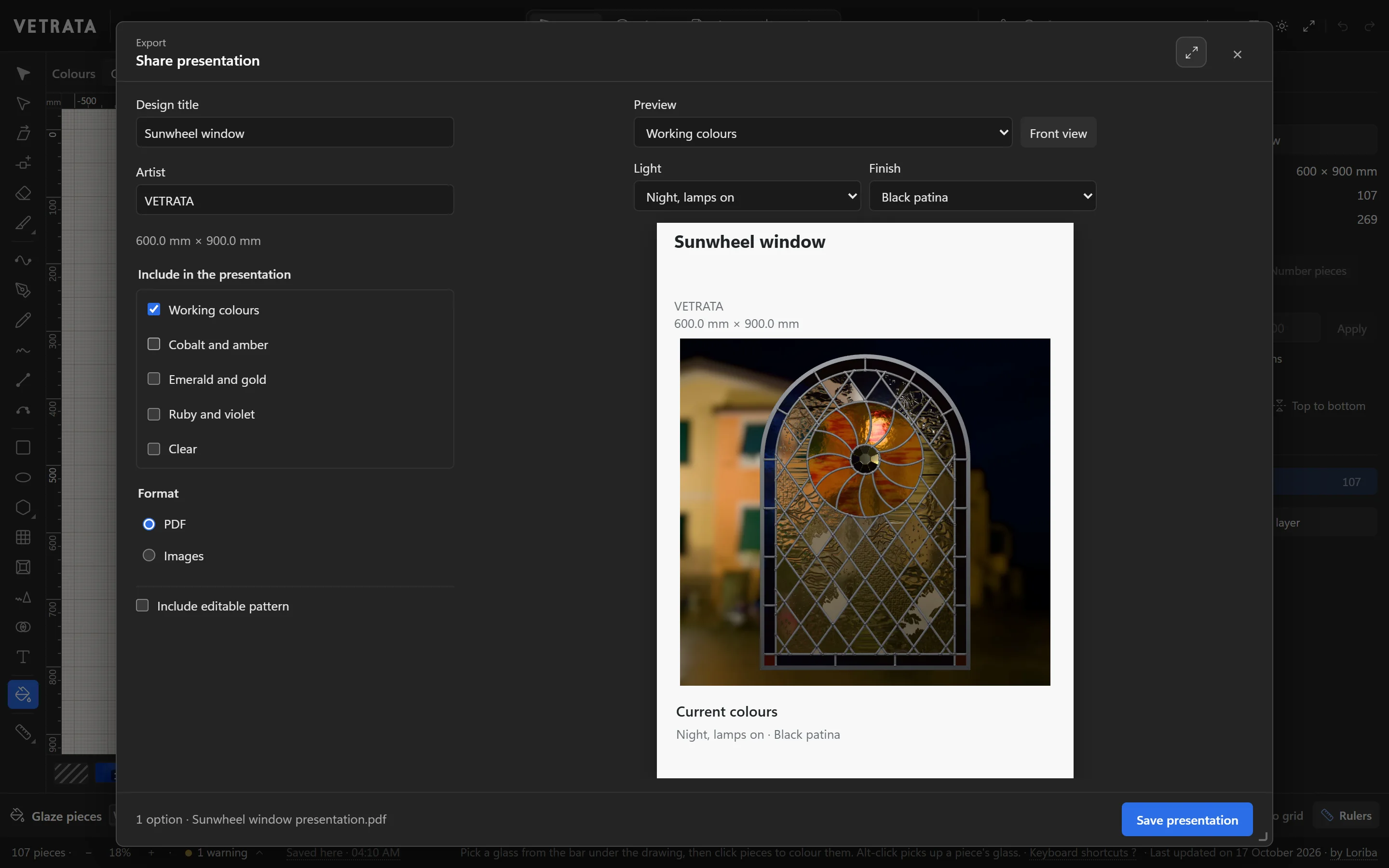
Task: Enable Include editable pattern
Action: 142,606
